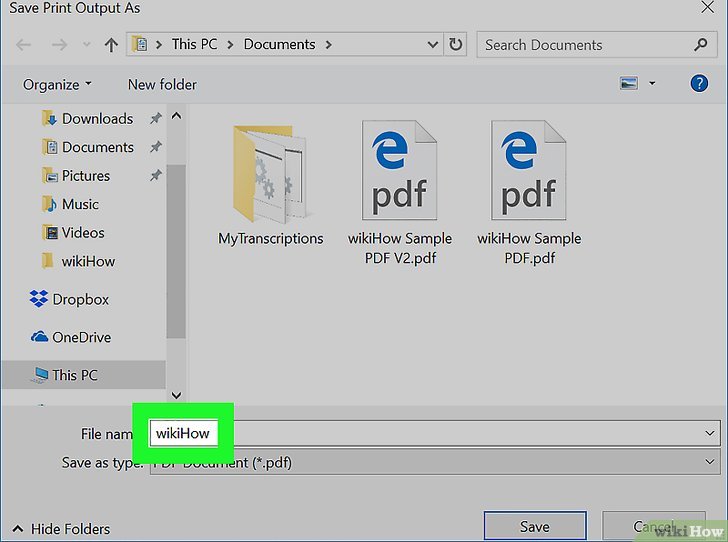Select Videos in the sidebar
The image size is (728, 542).
73,233
